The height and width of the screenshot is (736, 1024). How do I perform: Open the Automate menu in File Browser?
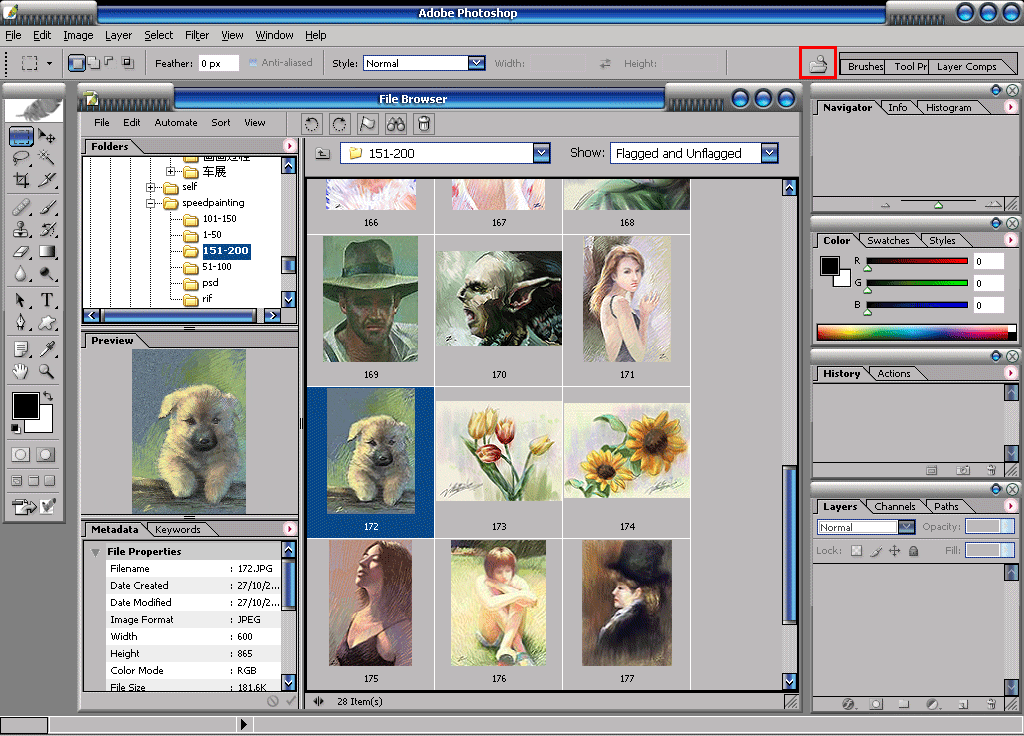coord(176,123)
